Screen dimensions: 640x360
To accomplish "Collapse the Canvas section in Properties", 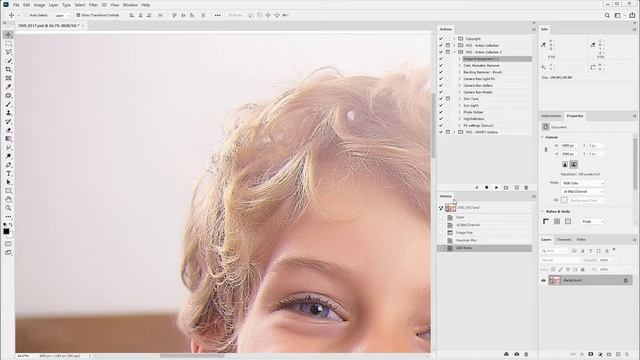I will coord(542,137).
